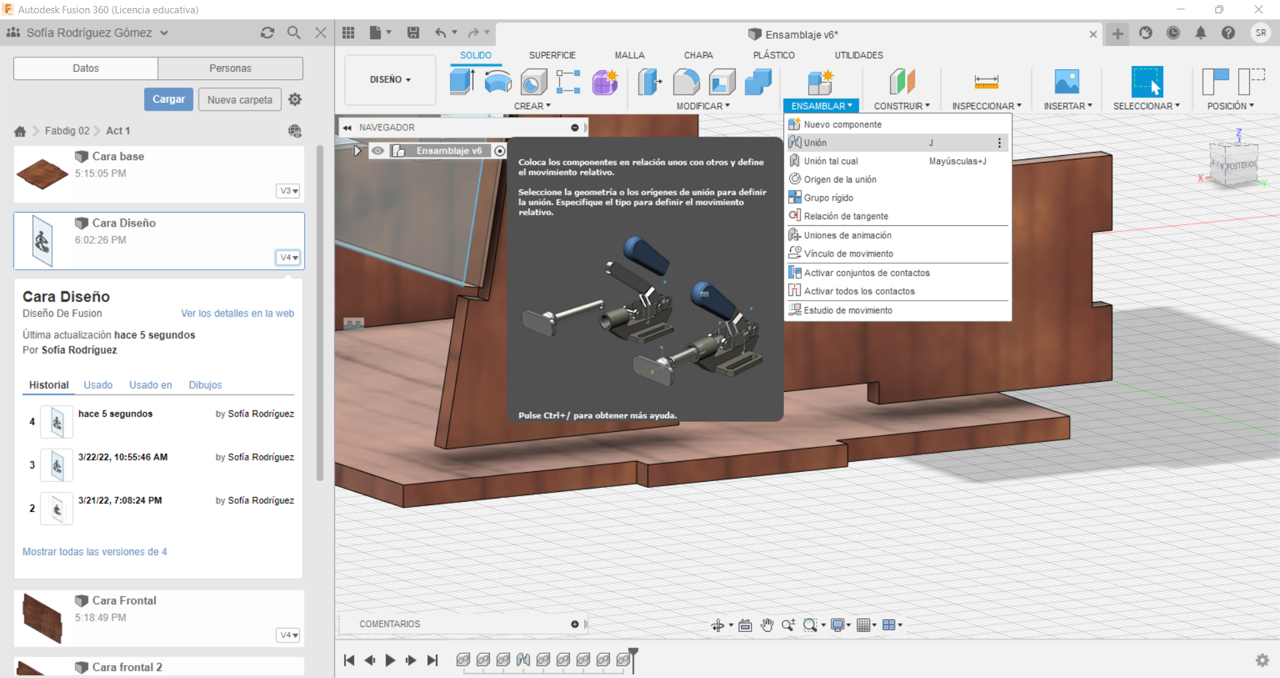The image size is (1280, 678).
Task: Click the Nueva carpeta button
Action: [240, 100]
